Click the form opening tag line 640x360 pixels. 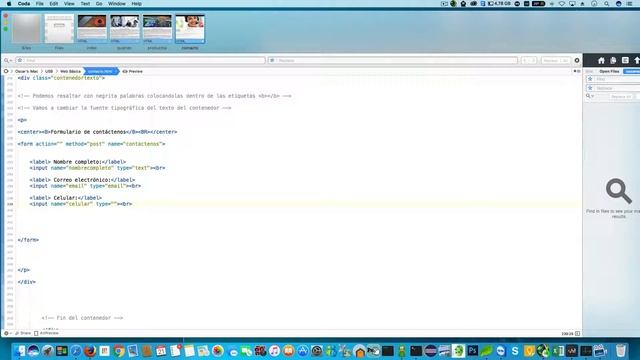tap(91, 144)
